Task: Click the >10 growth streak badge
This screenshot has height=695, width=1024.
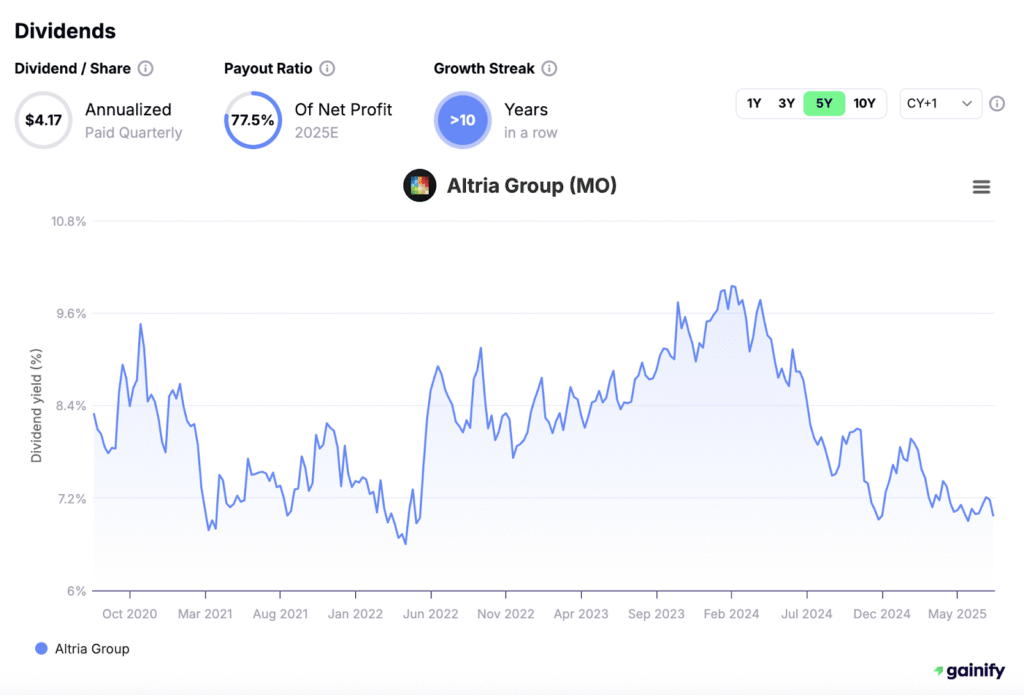Action: [x=462, y=120]
